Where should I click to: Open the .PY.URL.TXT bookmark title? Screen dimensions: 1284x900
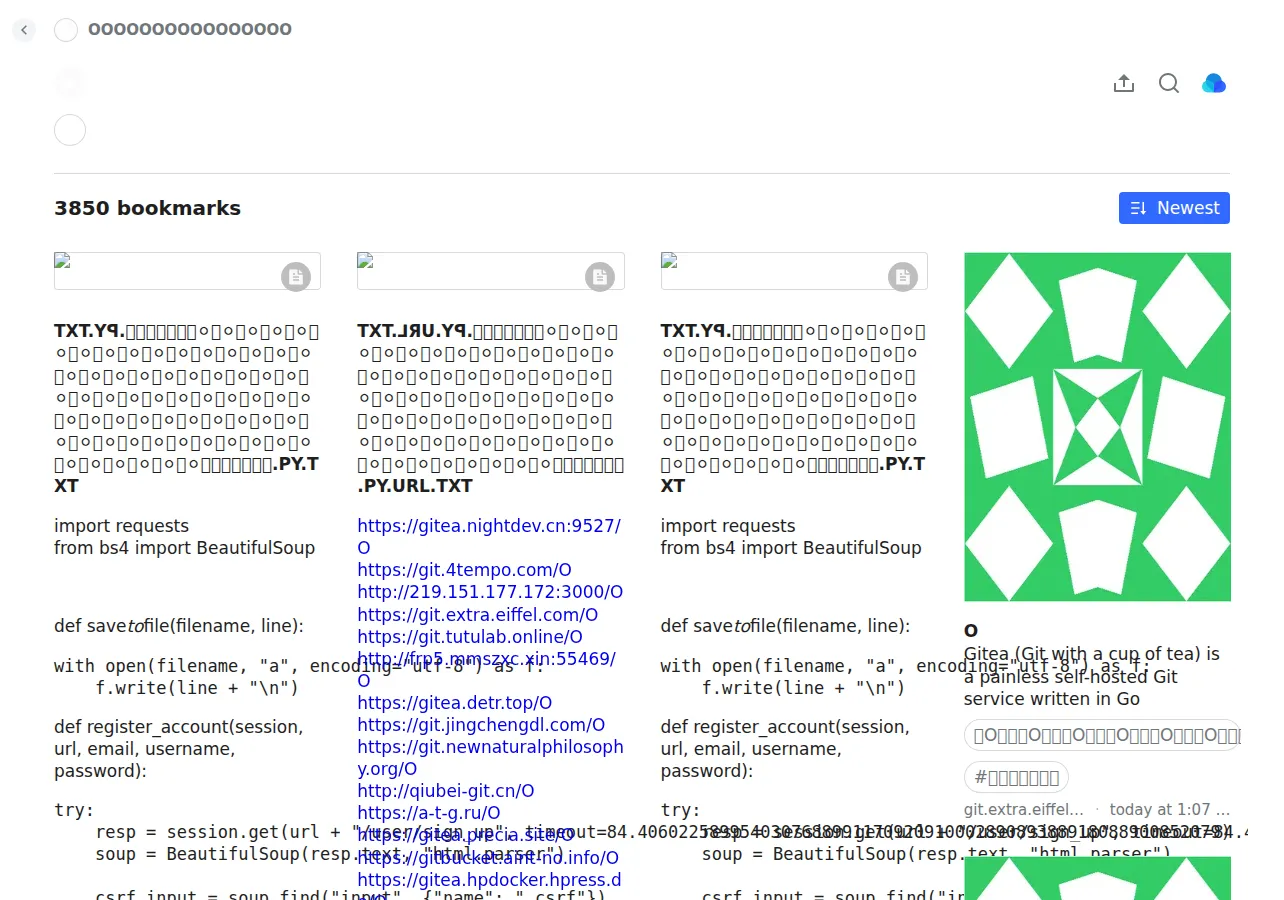point(490,407)
